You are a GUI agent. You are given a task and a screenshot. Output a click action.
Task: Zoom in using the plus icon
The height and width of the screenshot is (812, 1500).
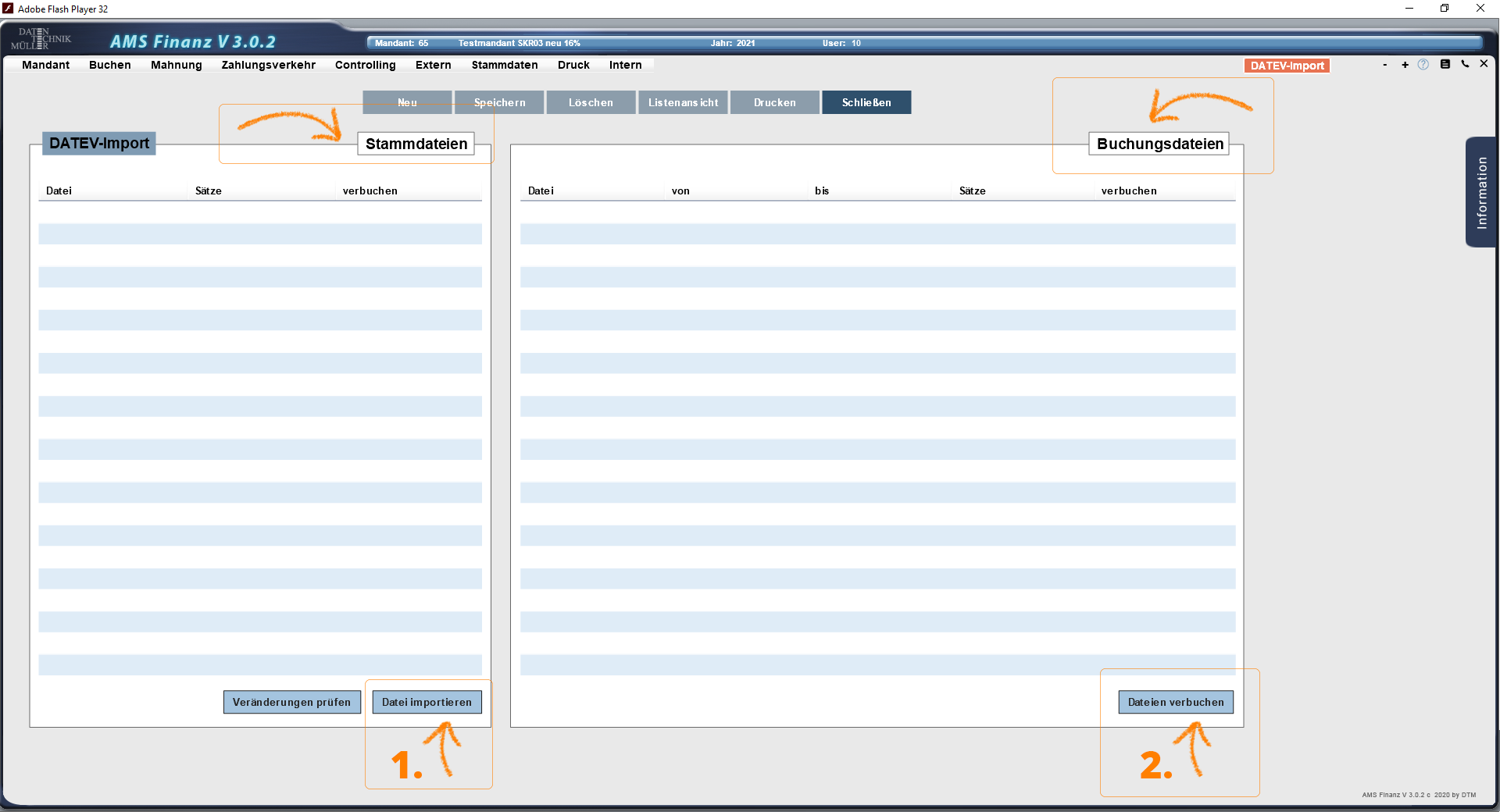click(x=1405, y=66)
